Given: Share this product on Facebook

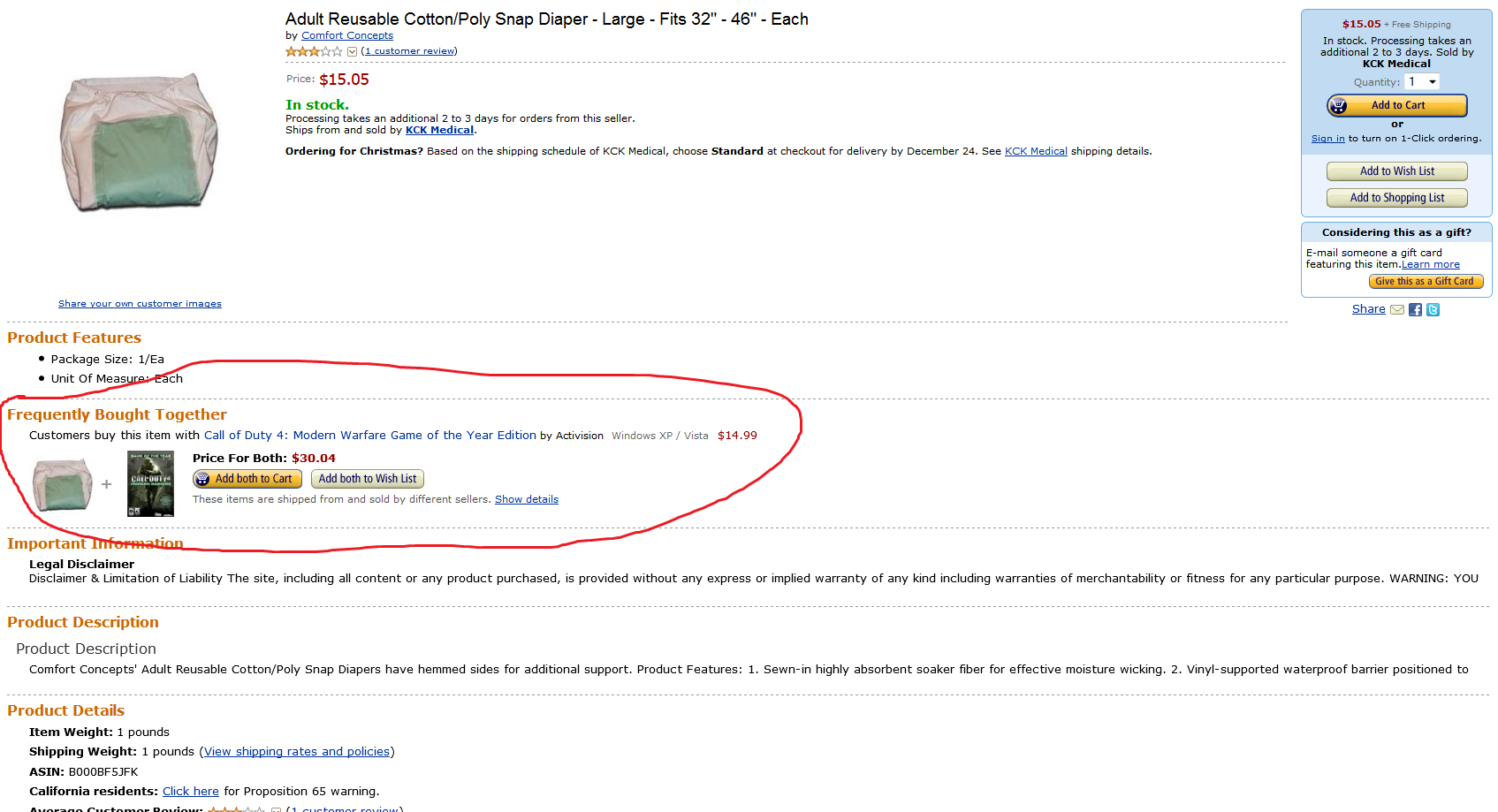Looking at the screenshot, I should click(1415, 309).
